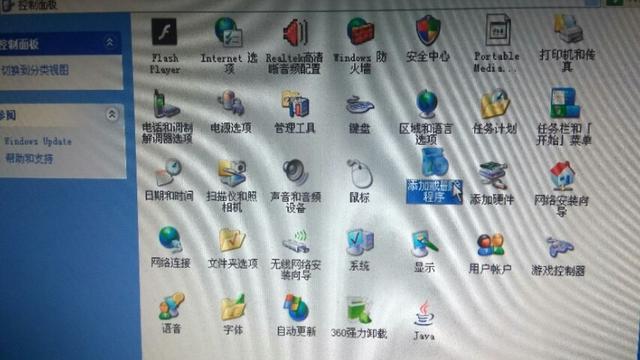
Task: Open 显示 icon
Action: (424, 244)
